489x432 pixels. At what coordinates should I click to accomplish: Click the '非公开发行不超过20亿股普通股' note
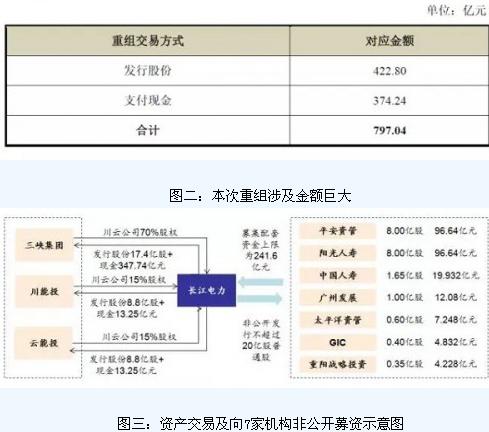(261, 340)
